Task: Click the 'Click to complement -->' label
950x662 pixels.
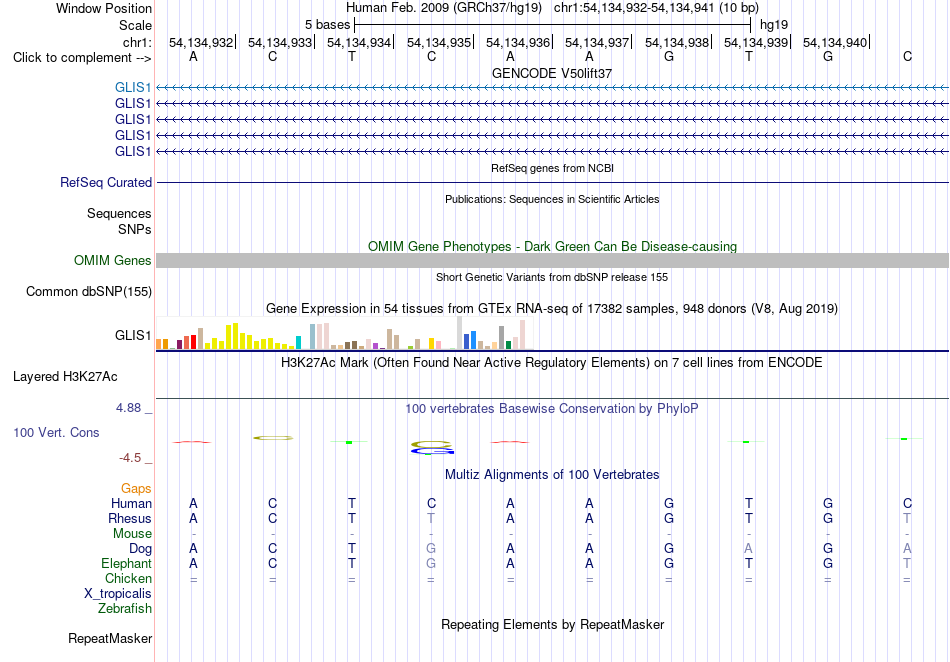Action: pos(82,58)
